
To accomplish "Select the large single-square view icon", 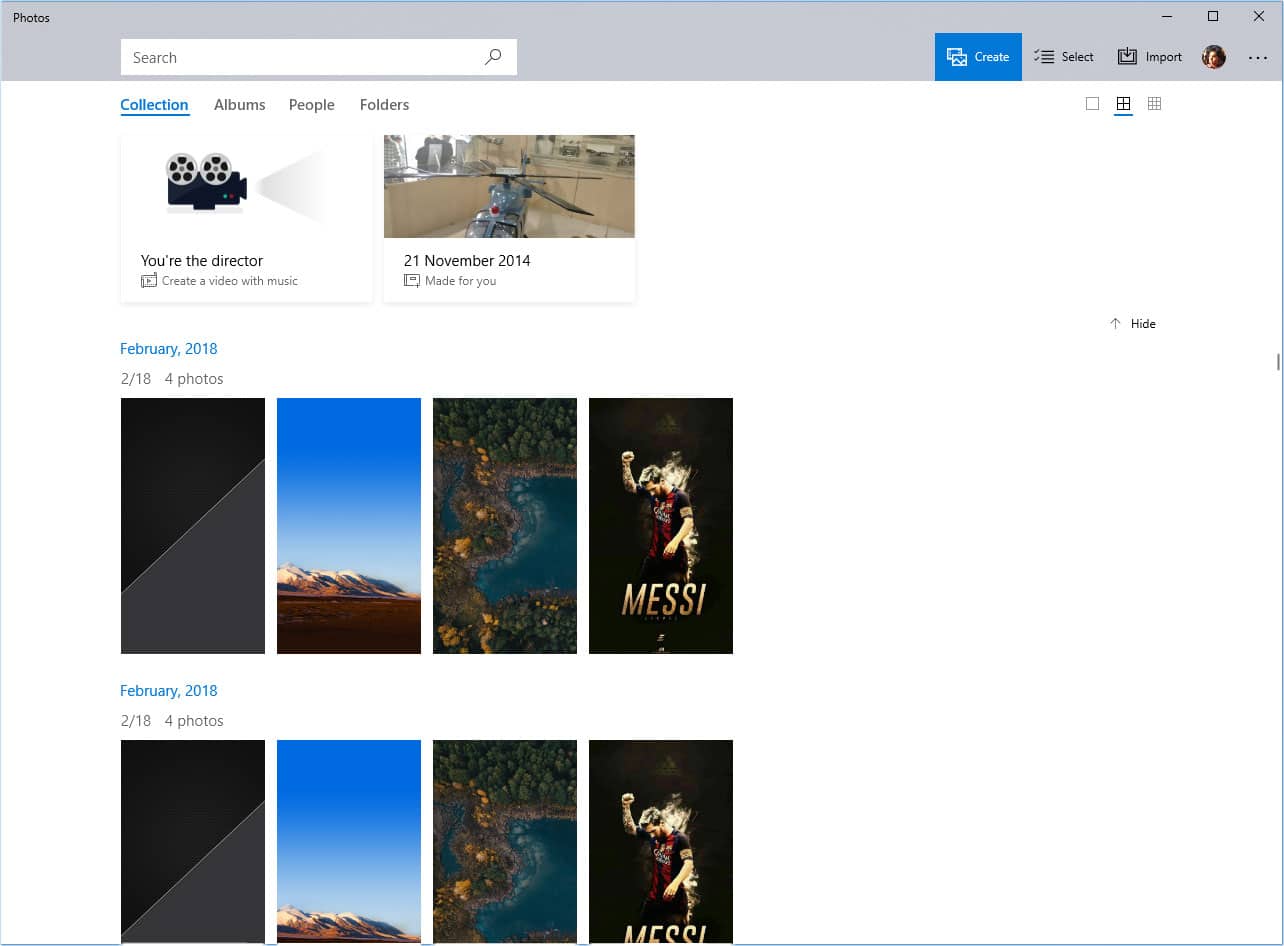I will coord(1092,104).
